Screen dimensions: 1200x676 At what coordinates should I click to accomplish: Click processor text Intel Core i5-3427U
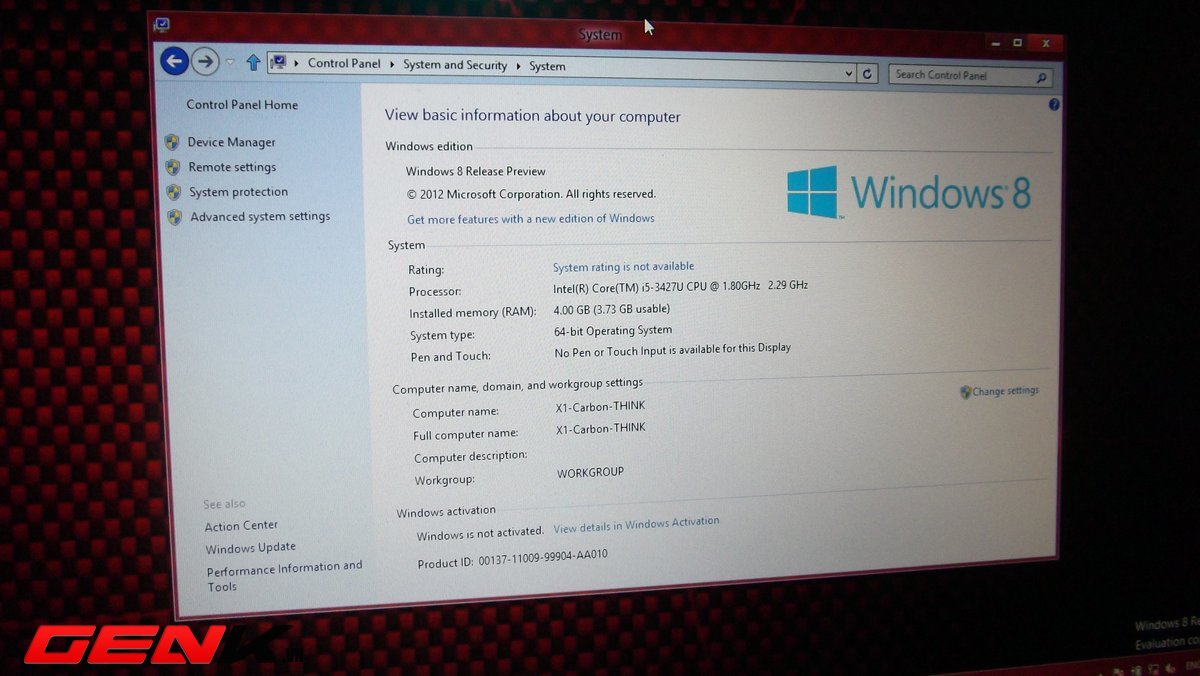pyautogui.click(x=680, y=287)
